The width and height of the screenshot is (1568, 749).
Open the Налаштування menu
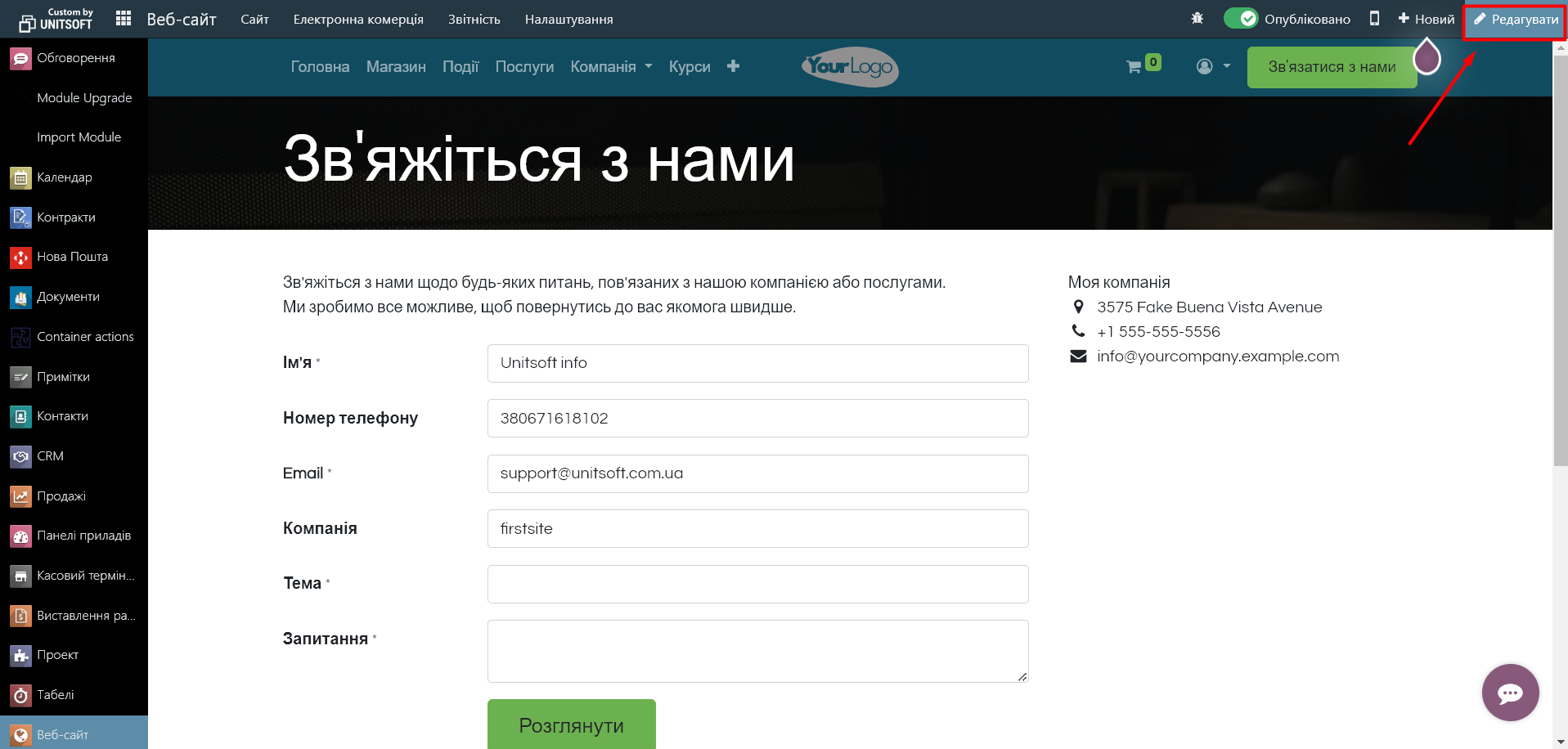[568, 19]
